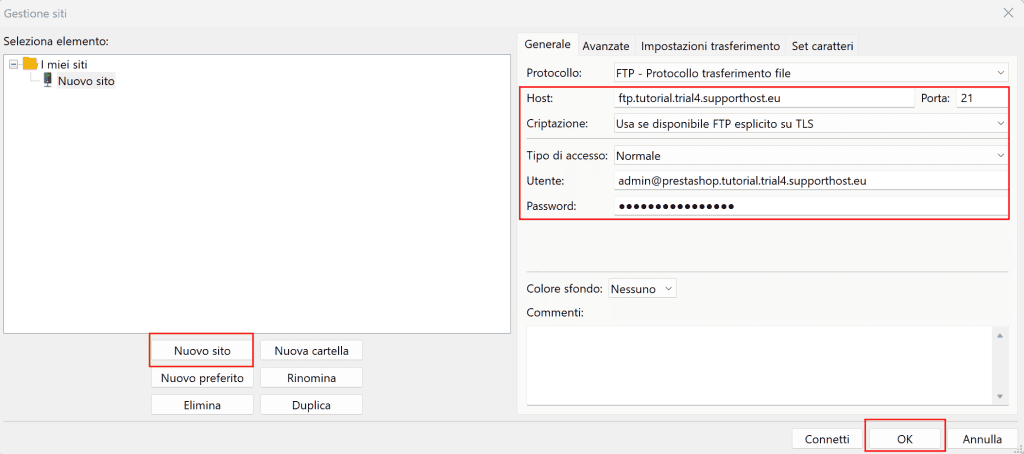The image size is (1024, 454).
Task: Click the 'Colore sfondo:' label
Action: click(566, 288)
